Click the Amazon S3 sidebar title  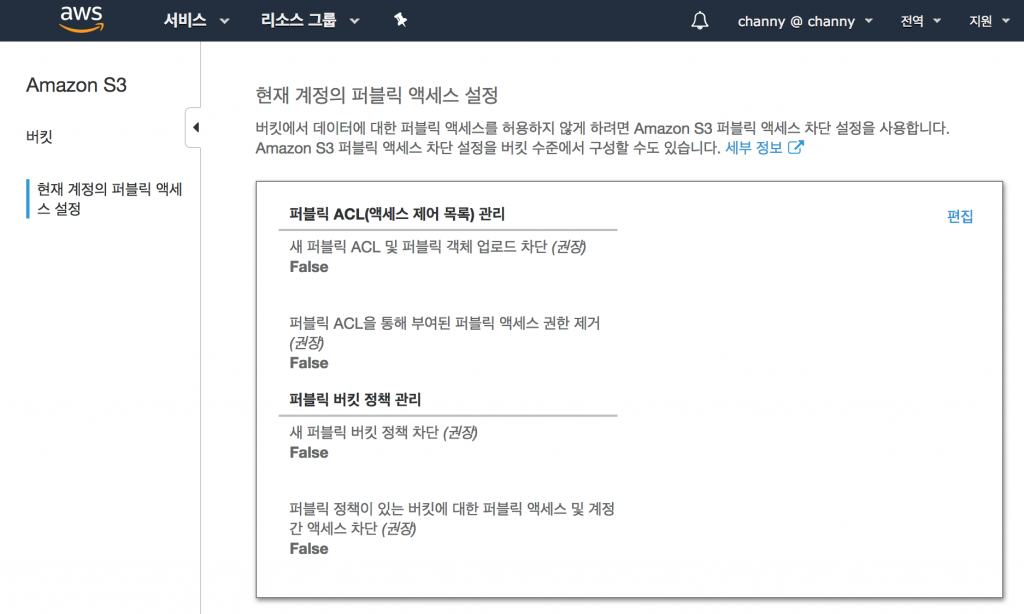pyautogui.click(x=76, y=85)
